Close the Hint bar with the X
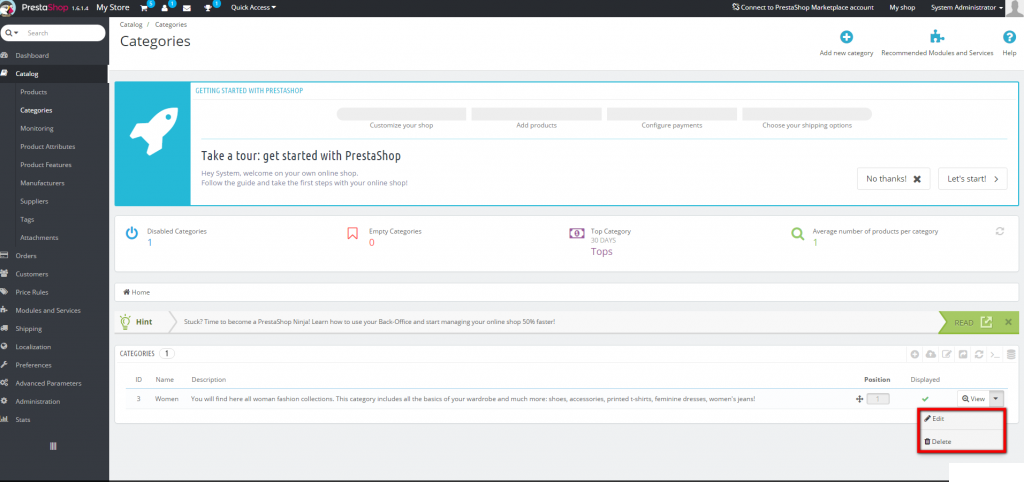Viewport: 1024px width, 482px height. point(1008,322)
